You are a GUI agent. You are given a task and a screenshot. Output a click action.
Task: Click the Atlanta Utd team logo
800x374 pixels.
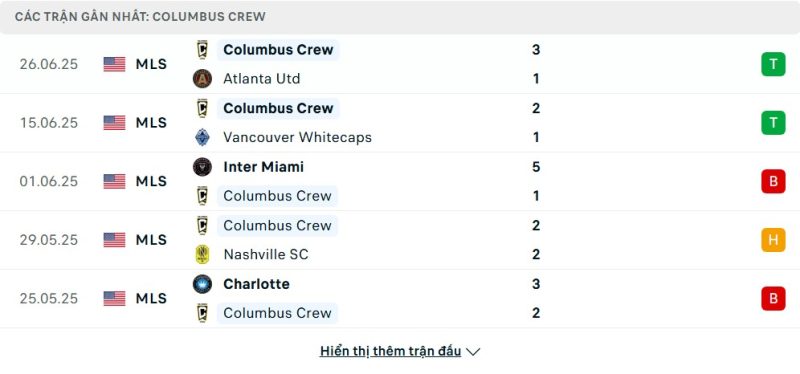tap(202, 79)
